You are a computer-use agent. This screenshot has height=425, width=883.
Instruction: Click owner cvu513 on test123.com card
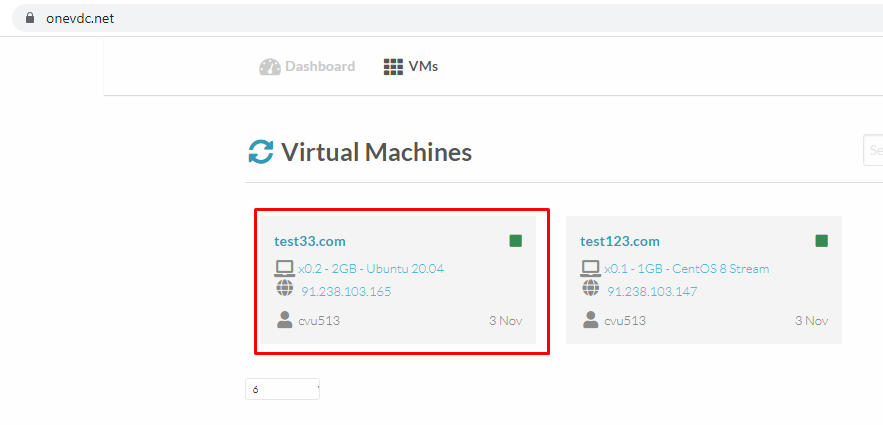pyautogui.click(x=625, y=321)
